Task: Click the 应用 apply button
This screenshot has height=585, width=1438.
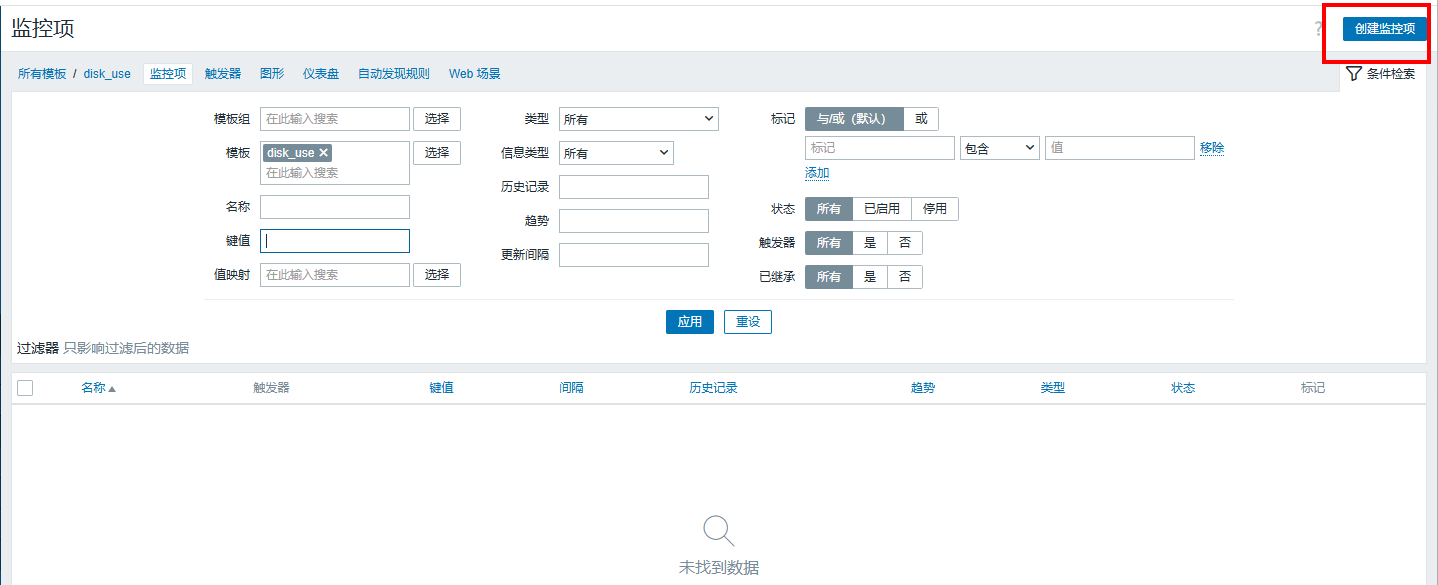Action: click(x=690, y=322)
